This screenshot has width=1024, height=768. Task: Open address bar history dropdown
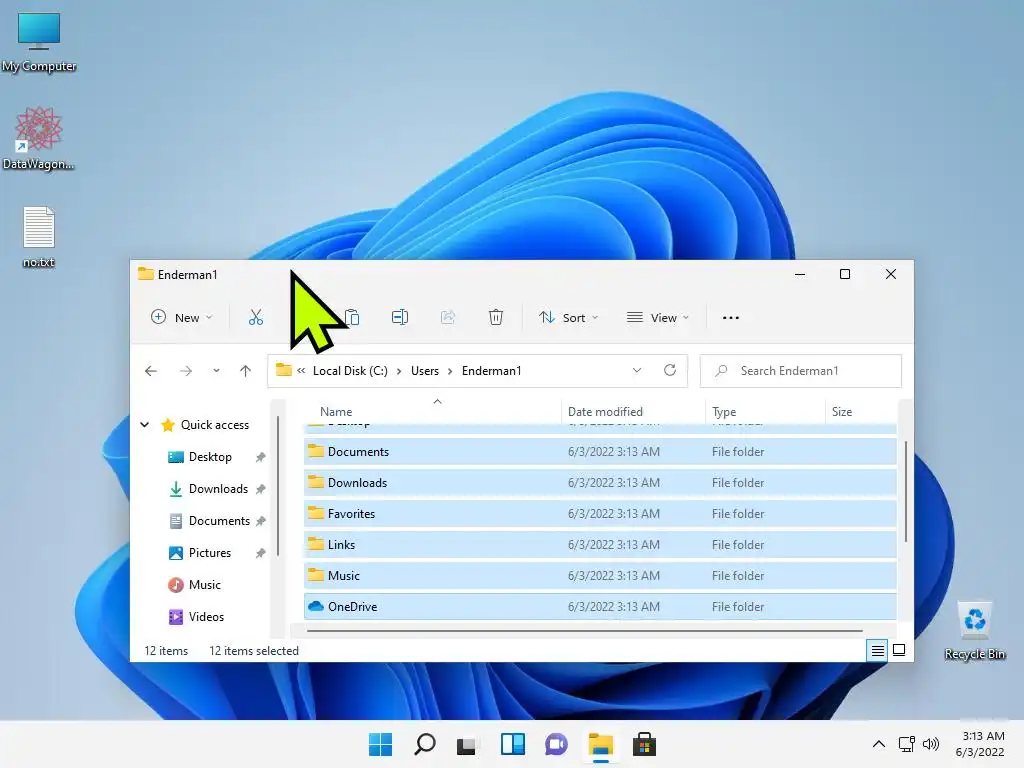click(x=637, y=370)
